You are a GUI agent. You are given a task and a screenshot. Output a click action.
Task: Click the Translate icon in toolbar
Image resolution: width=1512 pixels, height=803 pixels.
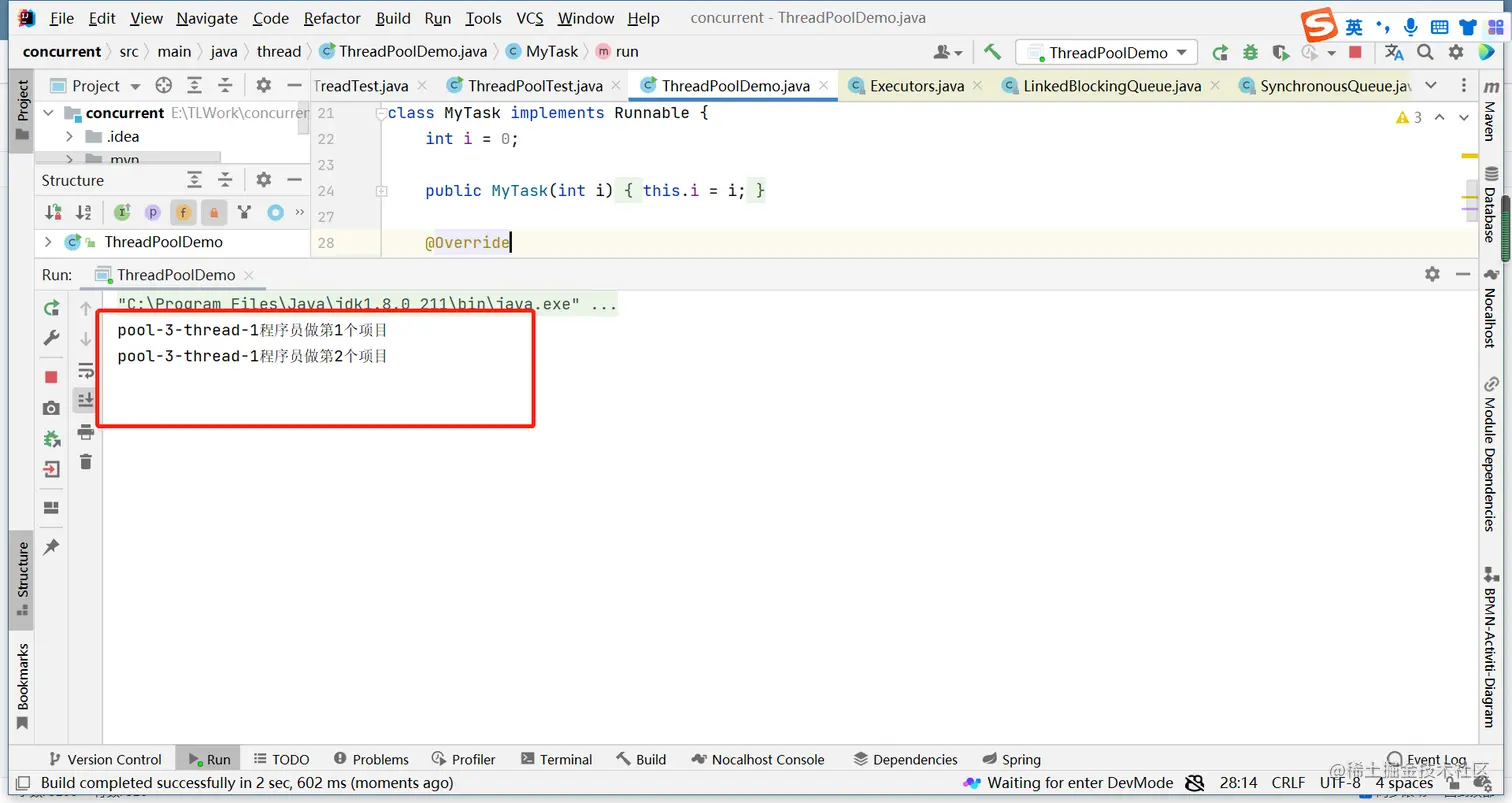tap(1394, 52)
